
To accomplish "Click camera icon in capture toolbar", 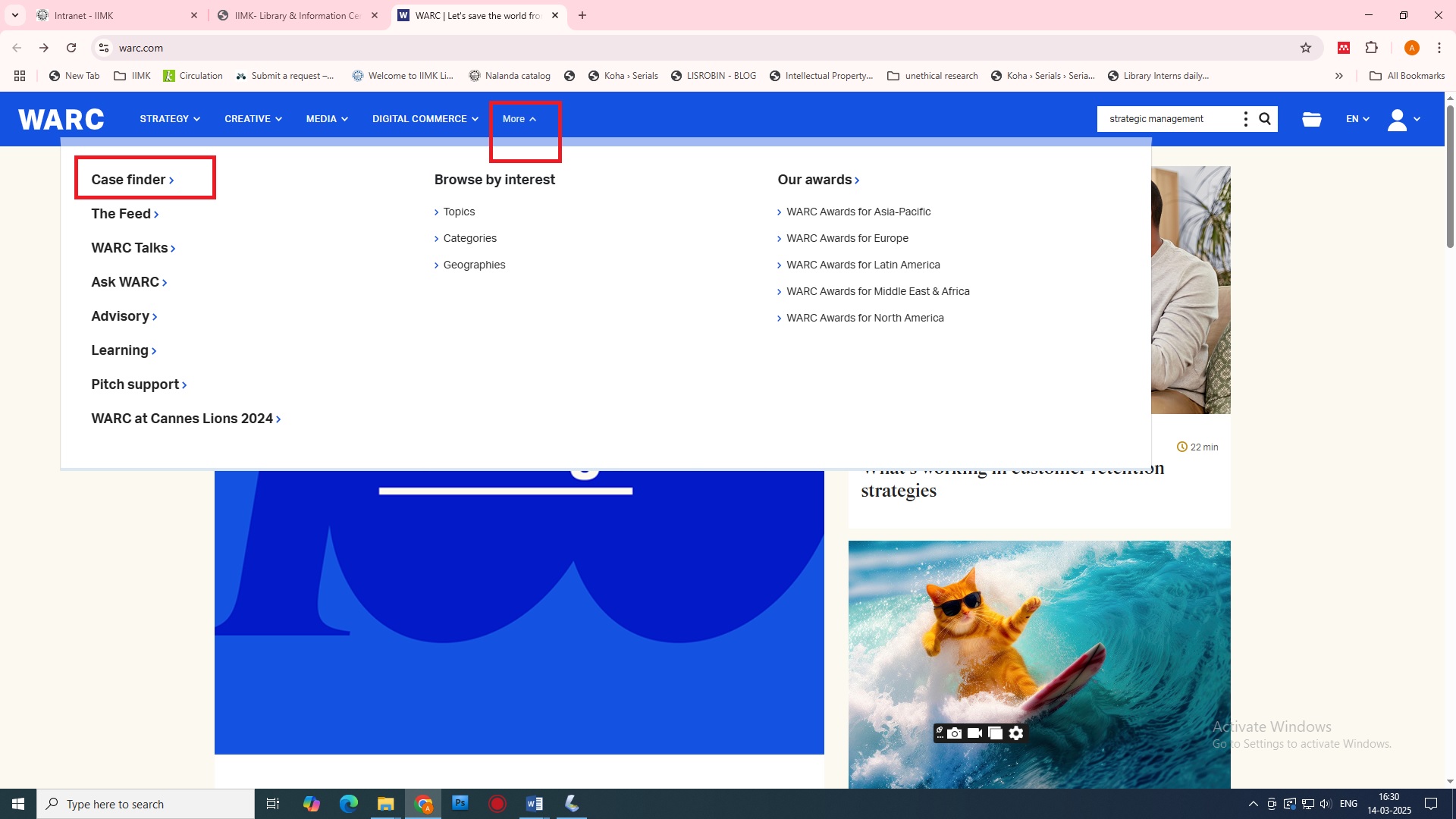I will [x=955, y=733].
